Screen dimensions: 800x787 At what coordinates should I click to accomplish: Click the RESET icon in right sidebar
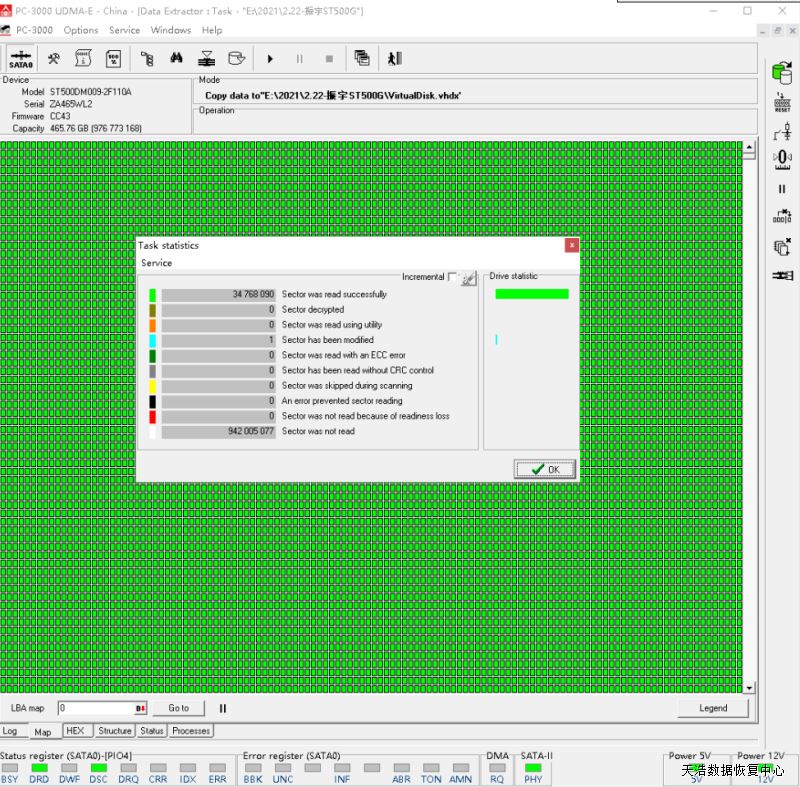[782, 101]
